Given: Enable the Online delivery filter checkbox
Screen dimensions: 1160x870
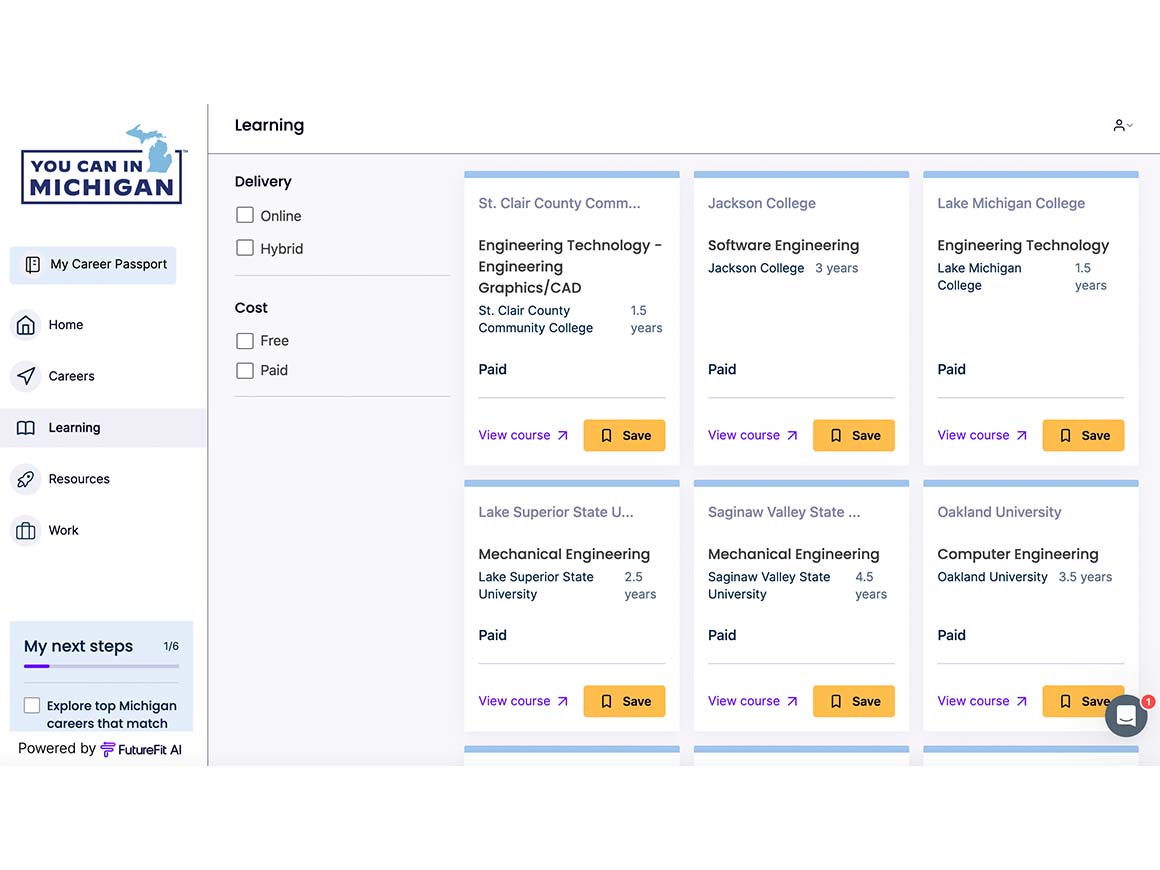Looking at the screenshot, I should (245, 216).
